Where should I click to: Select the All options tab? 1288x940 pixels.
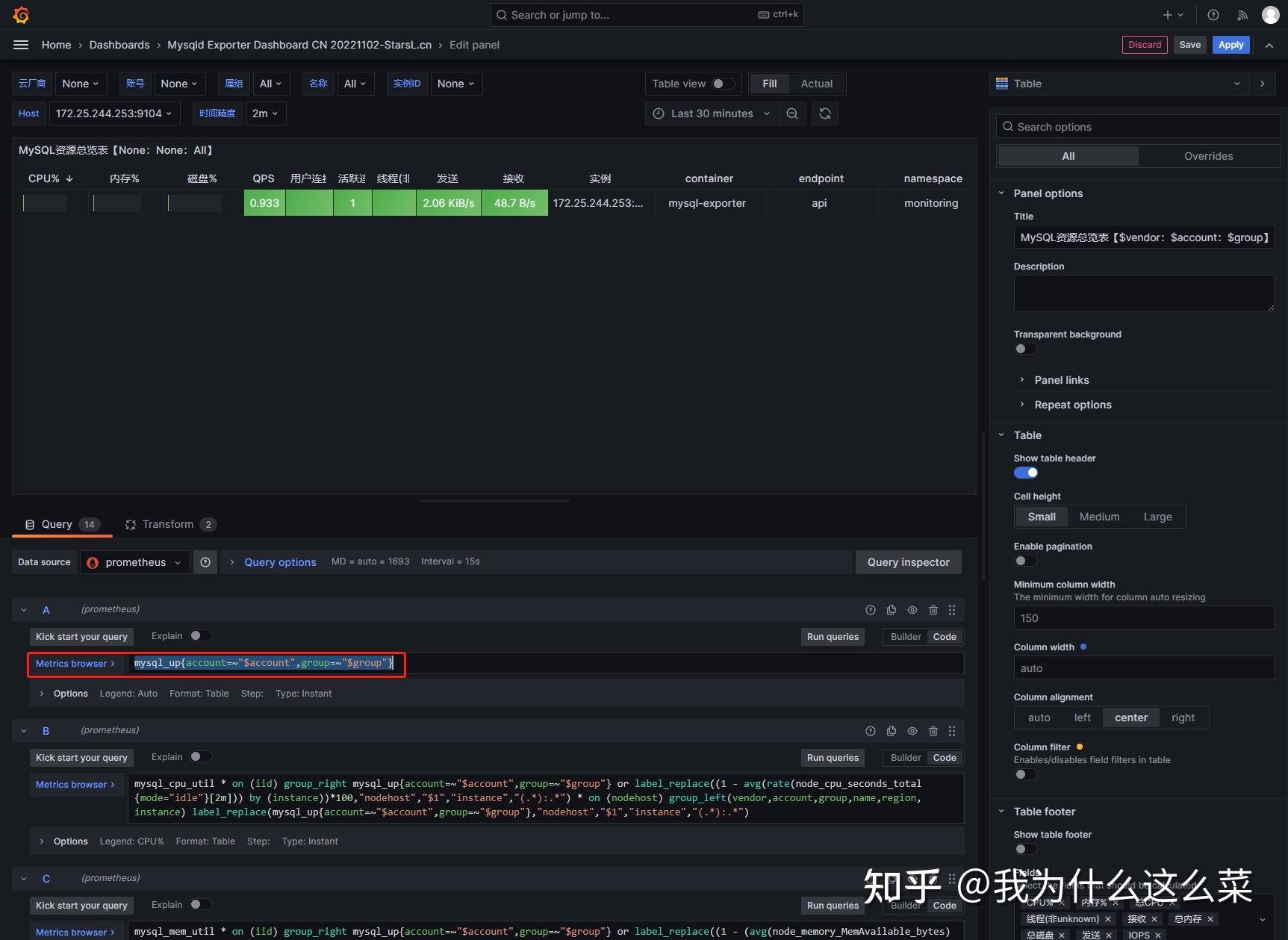pyautogui.click(x=1068, y=156)
